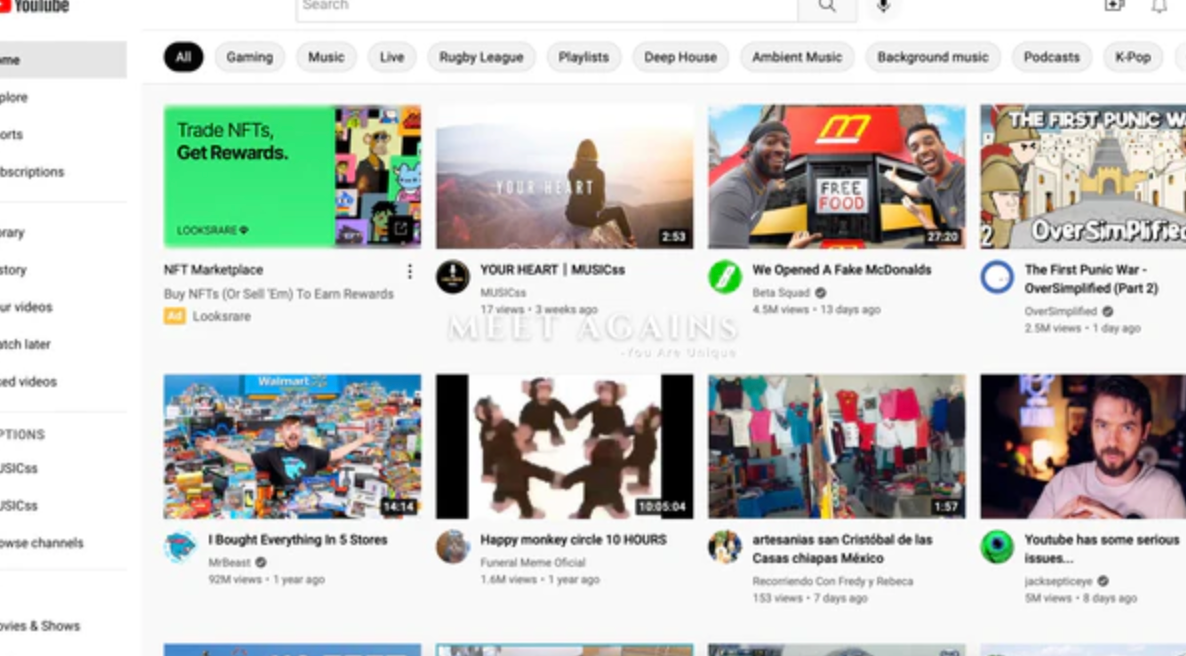
Task: Open MrBeast channel avatar
Action: coord(180,546)
